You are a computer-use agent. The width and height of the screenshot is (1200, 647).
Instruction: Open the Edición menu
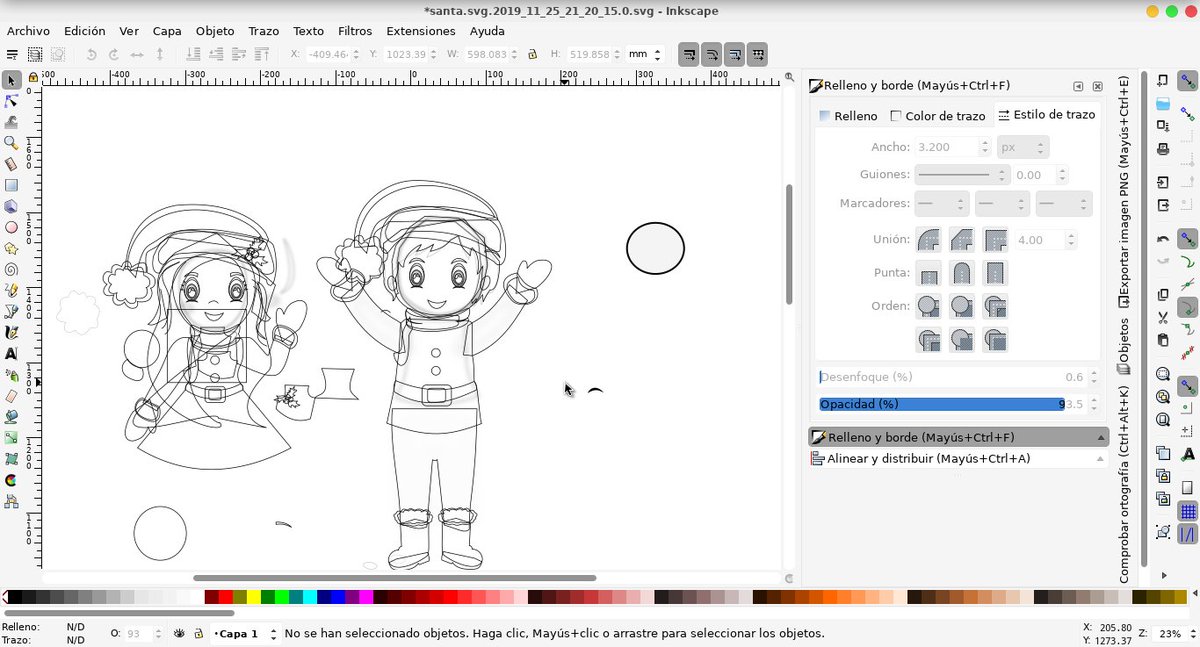(84, 31)
